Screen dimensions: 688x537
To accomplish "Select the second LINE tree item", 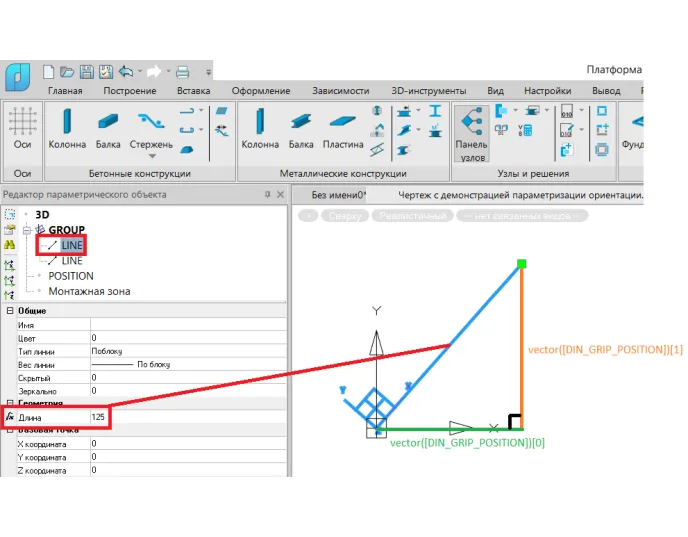I will point(72,261).
